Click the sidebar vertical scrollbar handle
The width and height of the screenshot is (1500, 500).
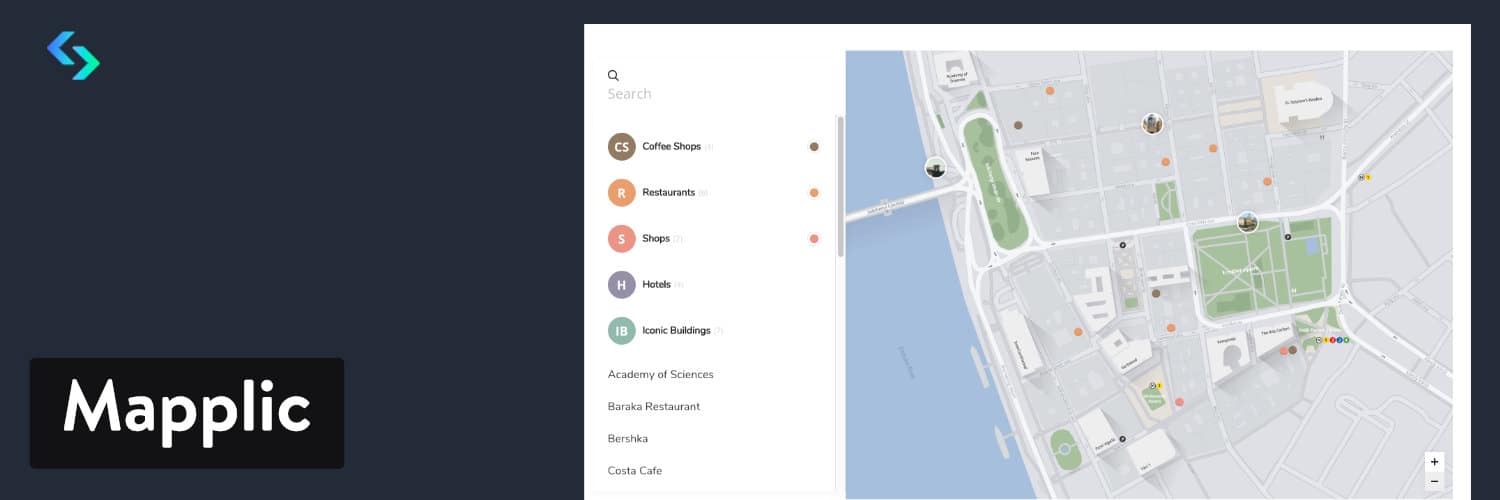pyautogui.click(x=840, y=187)
